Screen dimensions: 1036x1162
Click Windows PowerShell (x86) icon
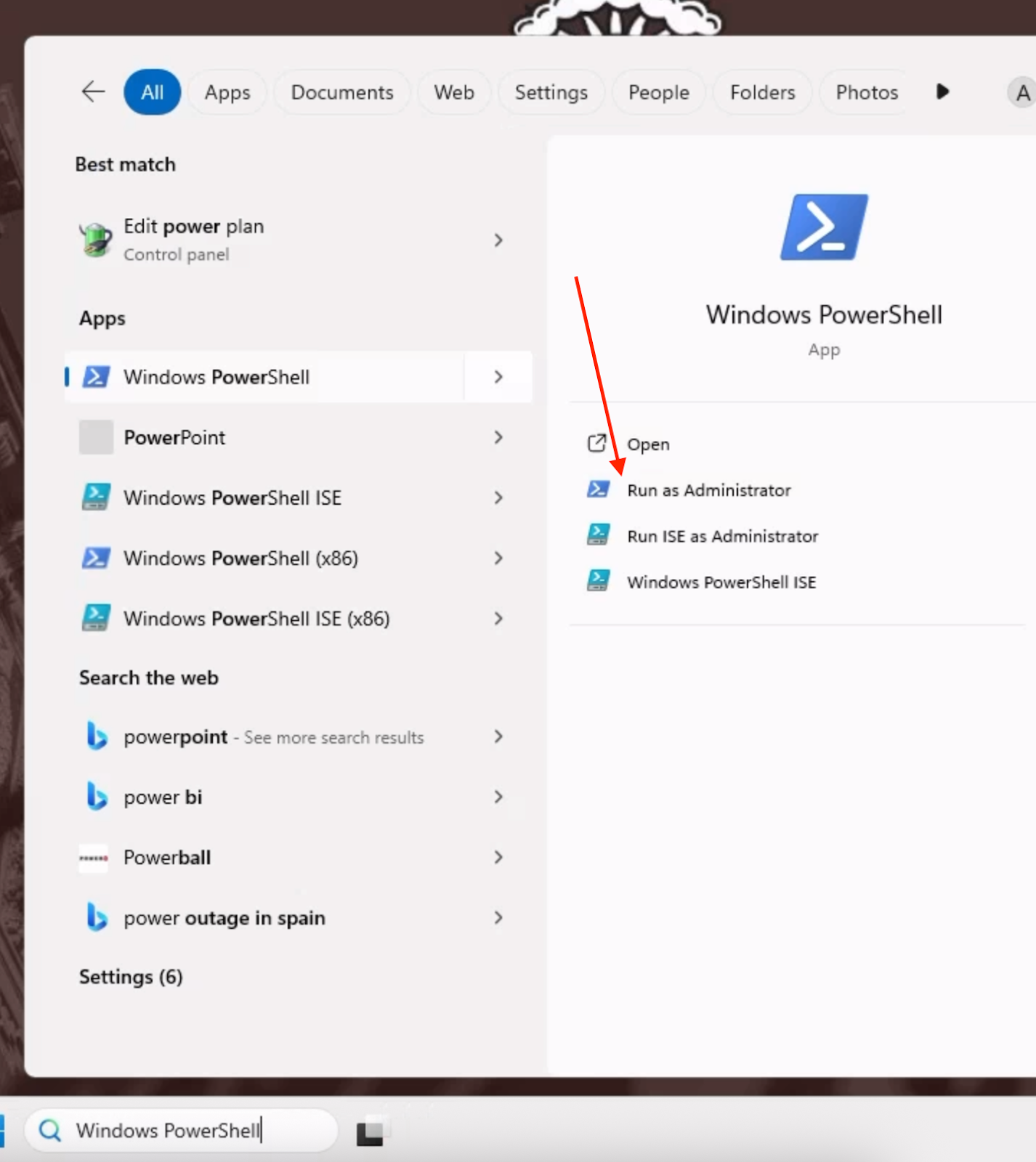coord(96,558)
